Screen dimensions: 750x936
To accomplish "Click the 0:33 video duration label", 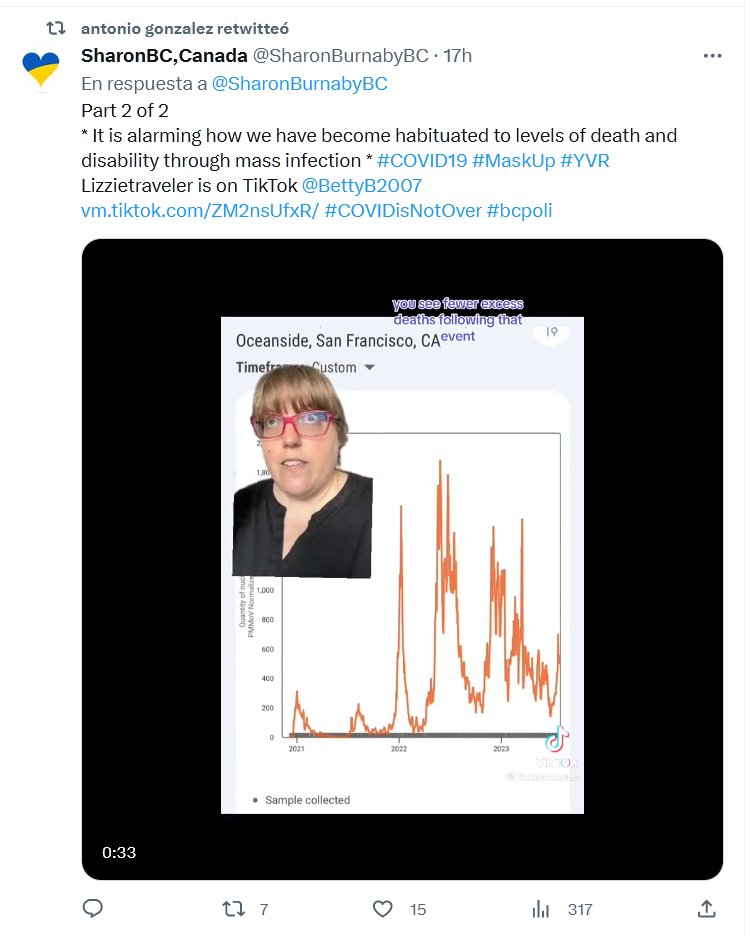I will pyautogui.click(x=119, y=852).
